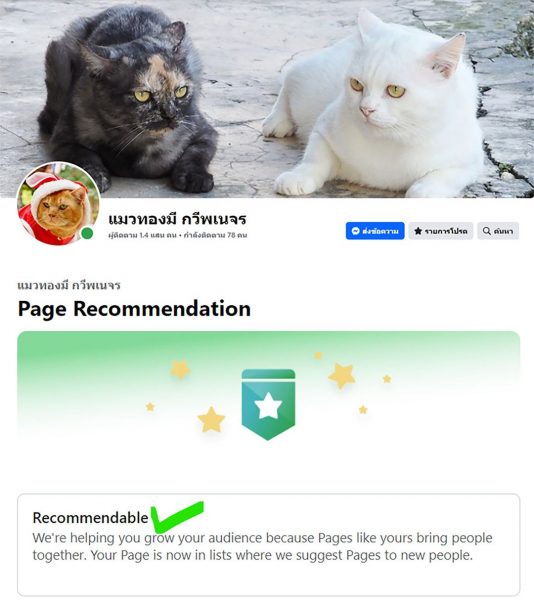View the following 78 count

pos(215,235)
